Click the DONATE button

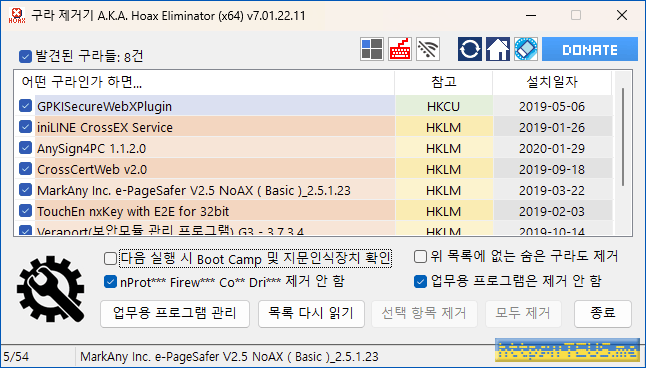click(x=590, y=49)
